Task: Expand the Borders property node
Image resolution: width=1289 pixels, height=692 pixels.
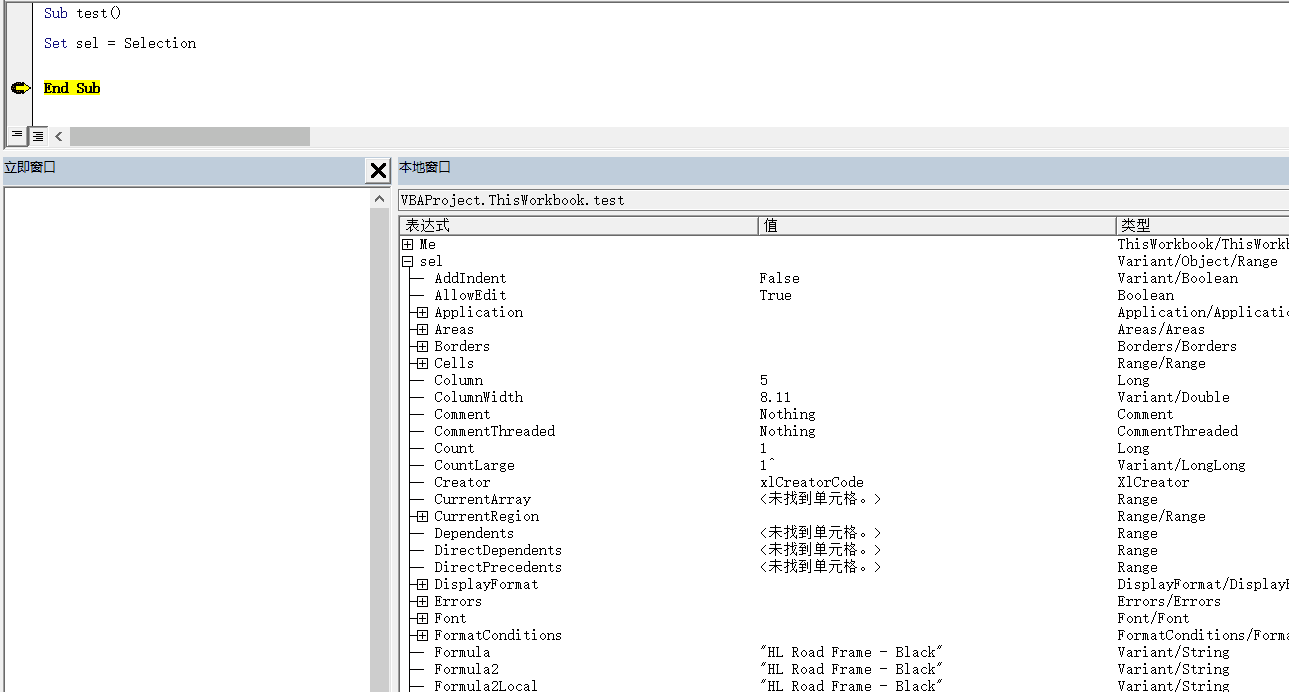Action: (423, 346)
